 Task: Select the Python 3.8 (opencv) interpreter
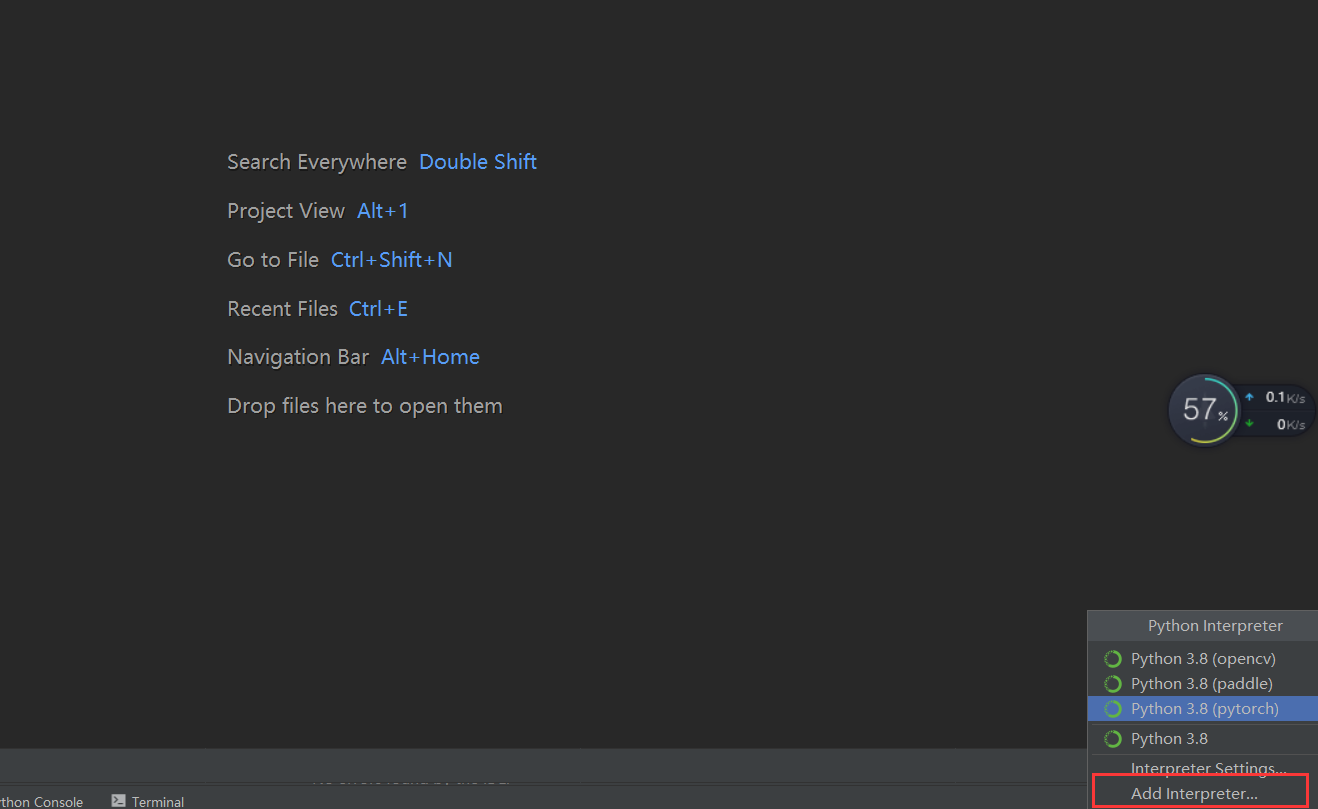coord(1202,659)
